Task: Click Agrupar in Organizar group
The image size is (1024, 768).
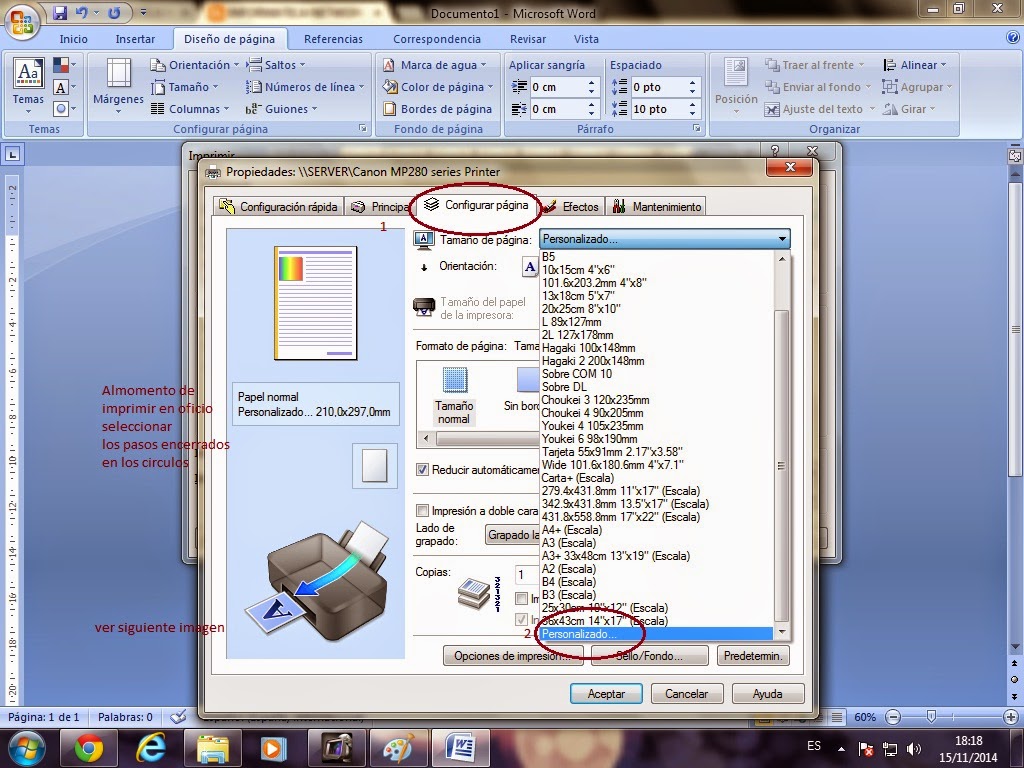Action: click(x=916, y=87)
